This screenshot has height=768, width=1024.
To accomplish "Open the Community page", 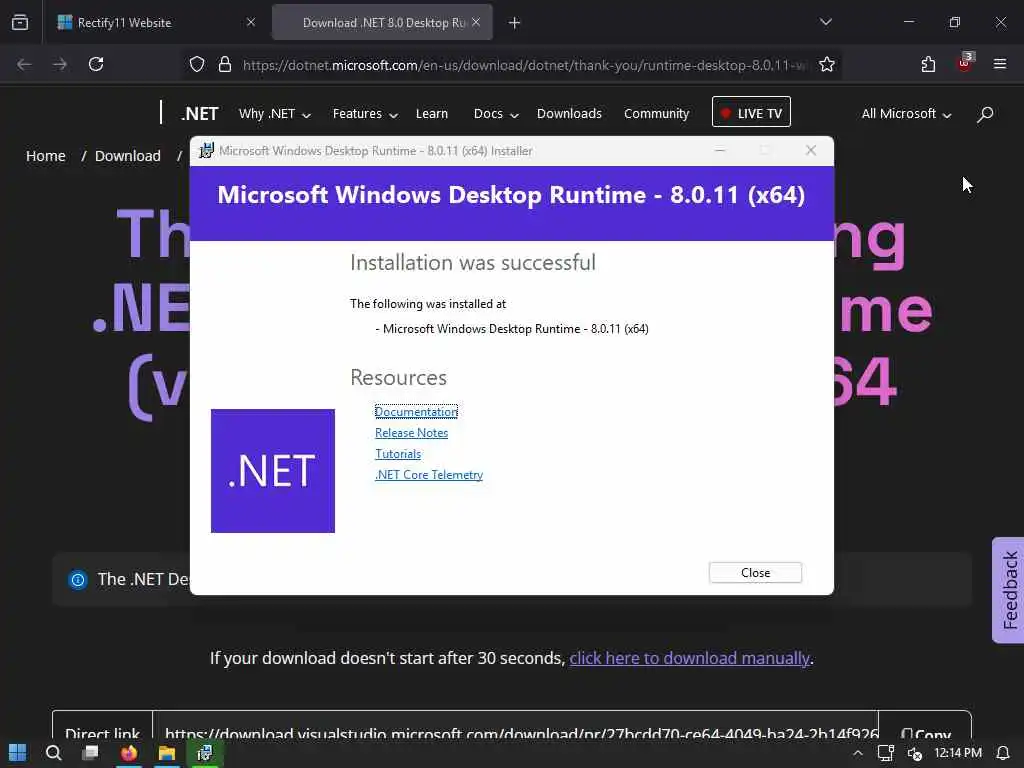I will (656, 114).
